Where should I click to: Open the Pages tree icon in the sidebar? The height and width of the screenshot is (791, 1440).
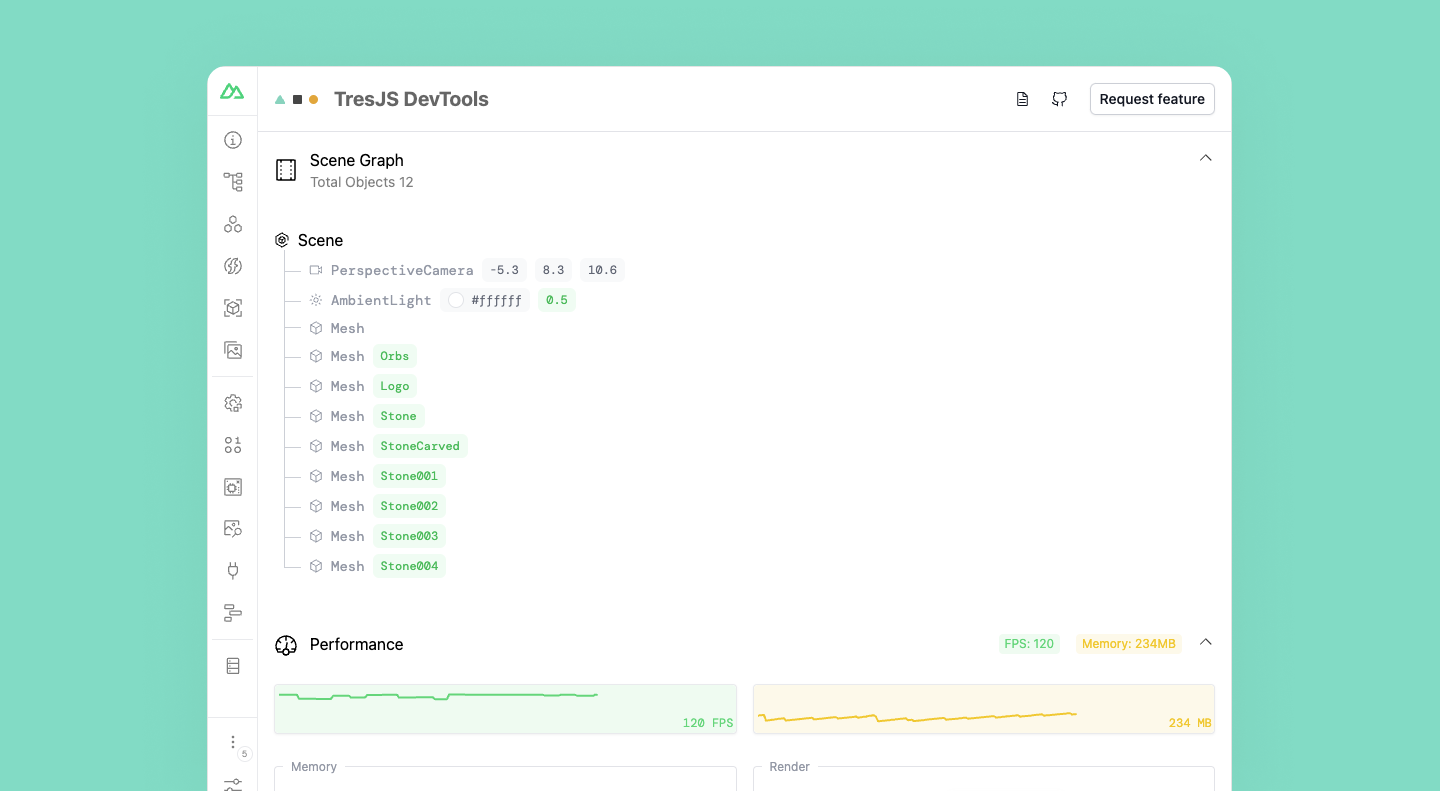coord(233,182)
